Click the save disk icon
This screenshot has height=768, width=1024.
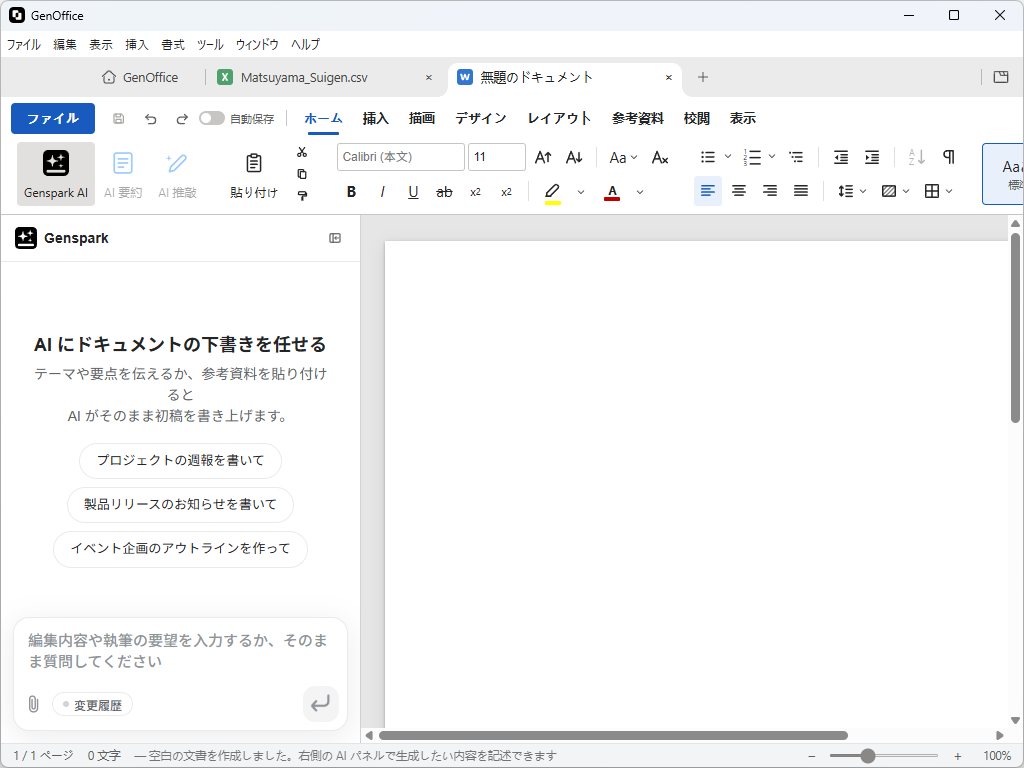click(118, 118)
